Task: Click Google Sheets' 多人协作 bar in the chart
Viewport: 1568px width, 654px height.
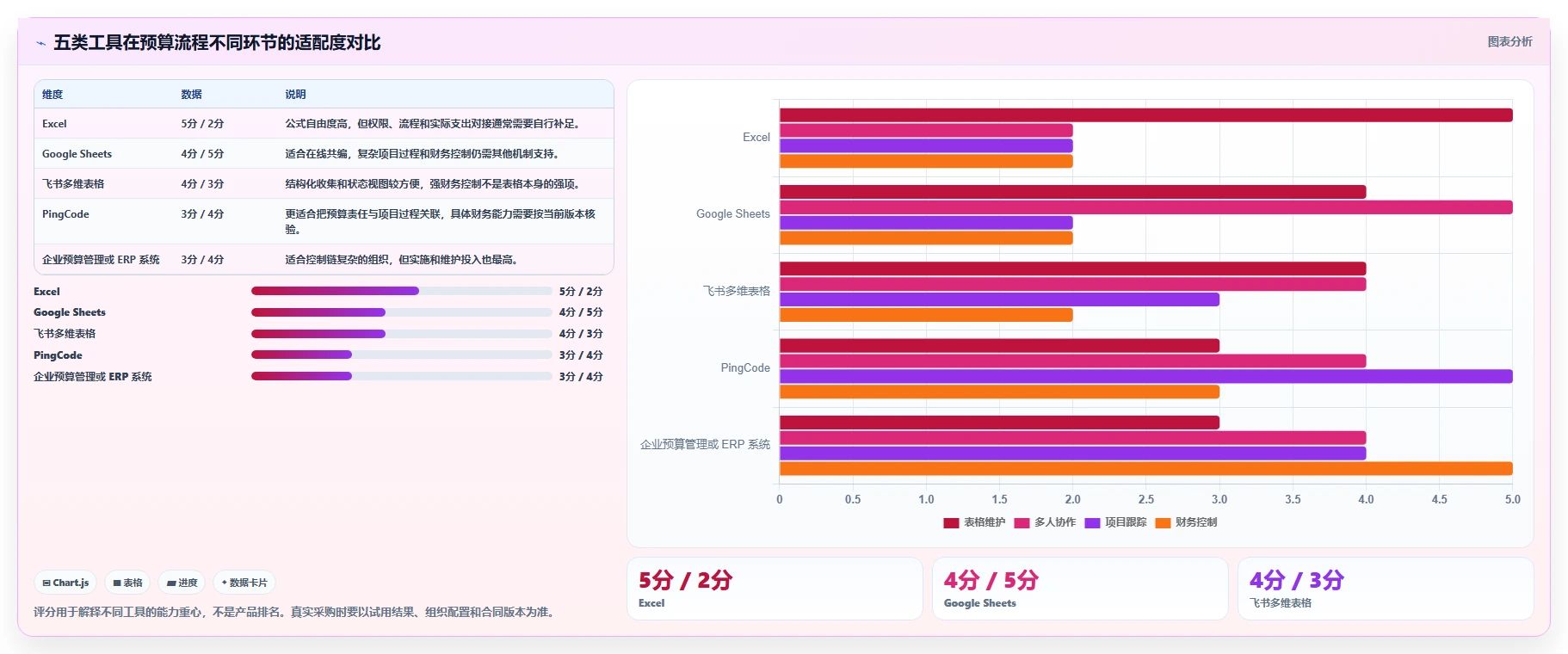Action: click(x=1145, y=207)
